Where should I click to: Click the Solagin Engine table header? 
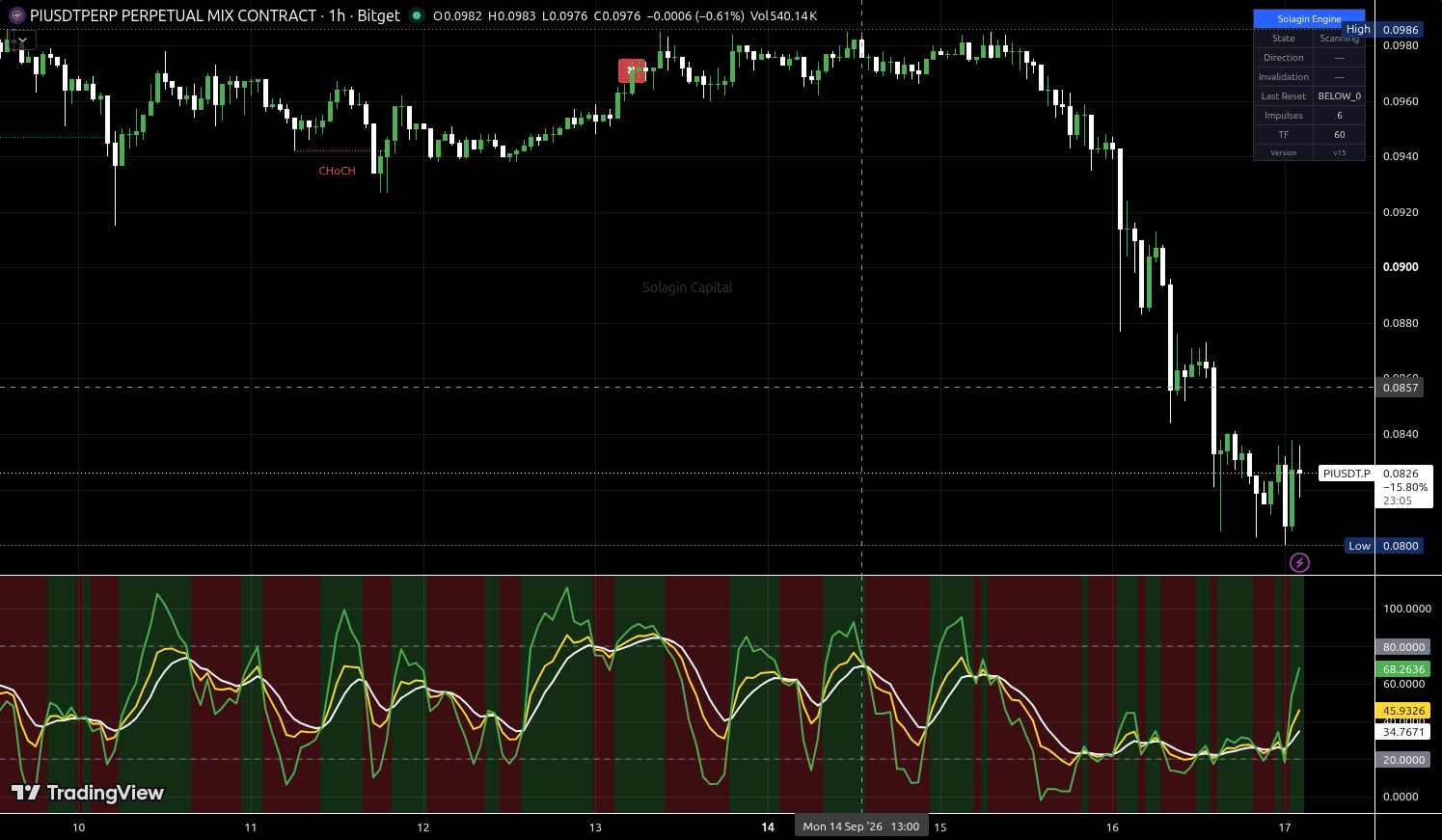tap(1309, 18)
